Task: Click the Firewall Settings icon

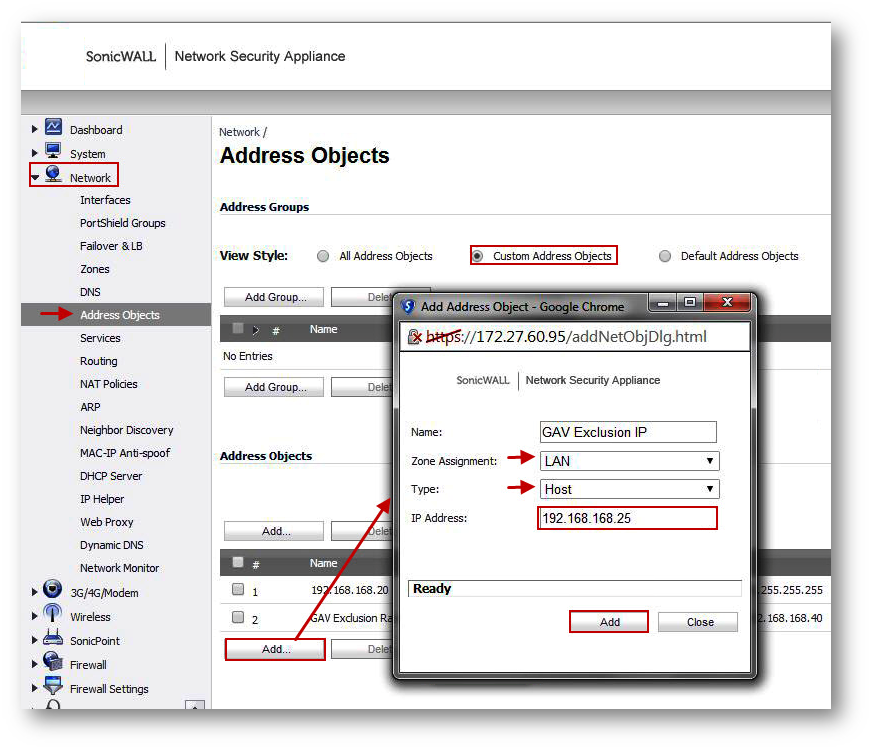Action: [53, 686]
